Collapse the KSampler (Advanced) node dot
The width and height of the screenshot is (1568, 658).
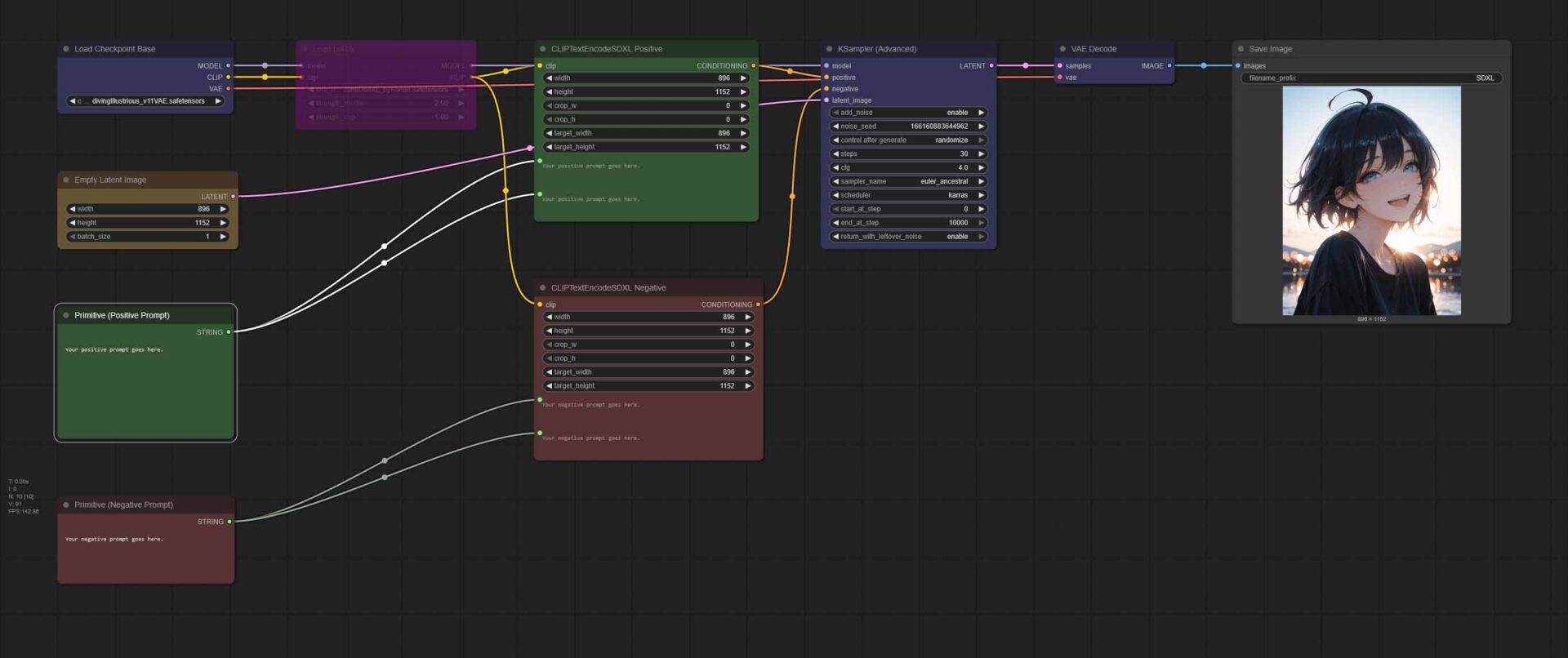pyautogui.click(x=829, y=49)
